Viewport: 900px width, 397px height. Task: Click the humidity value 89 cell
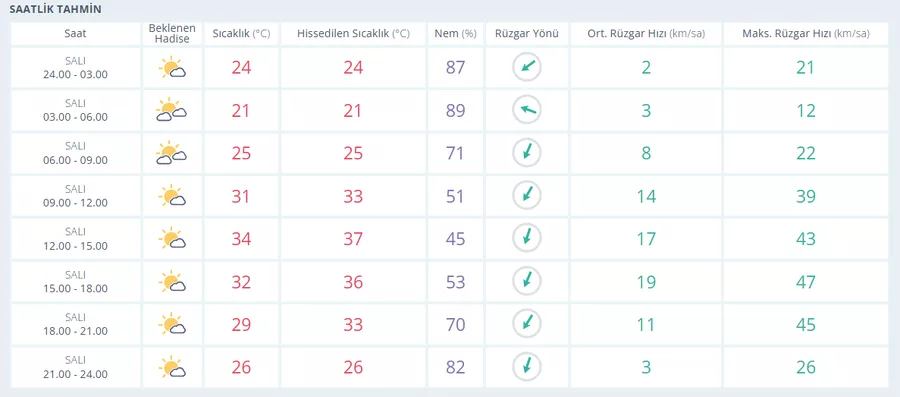pos(455,110)
